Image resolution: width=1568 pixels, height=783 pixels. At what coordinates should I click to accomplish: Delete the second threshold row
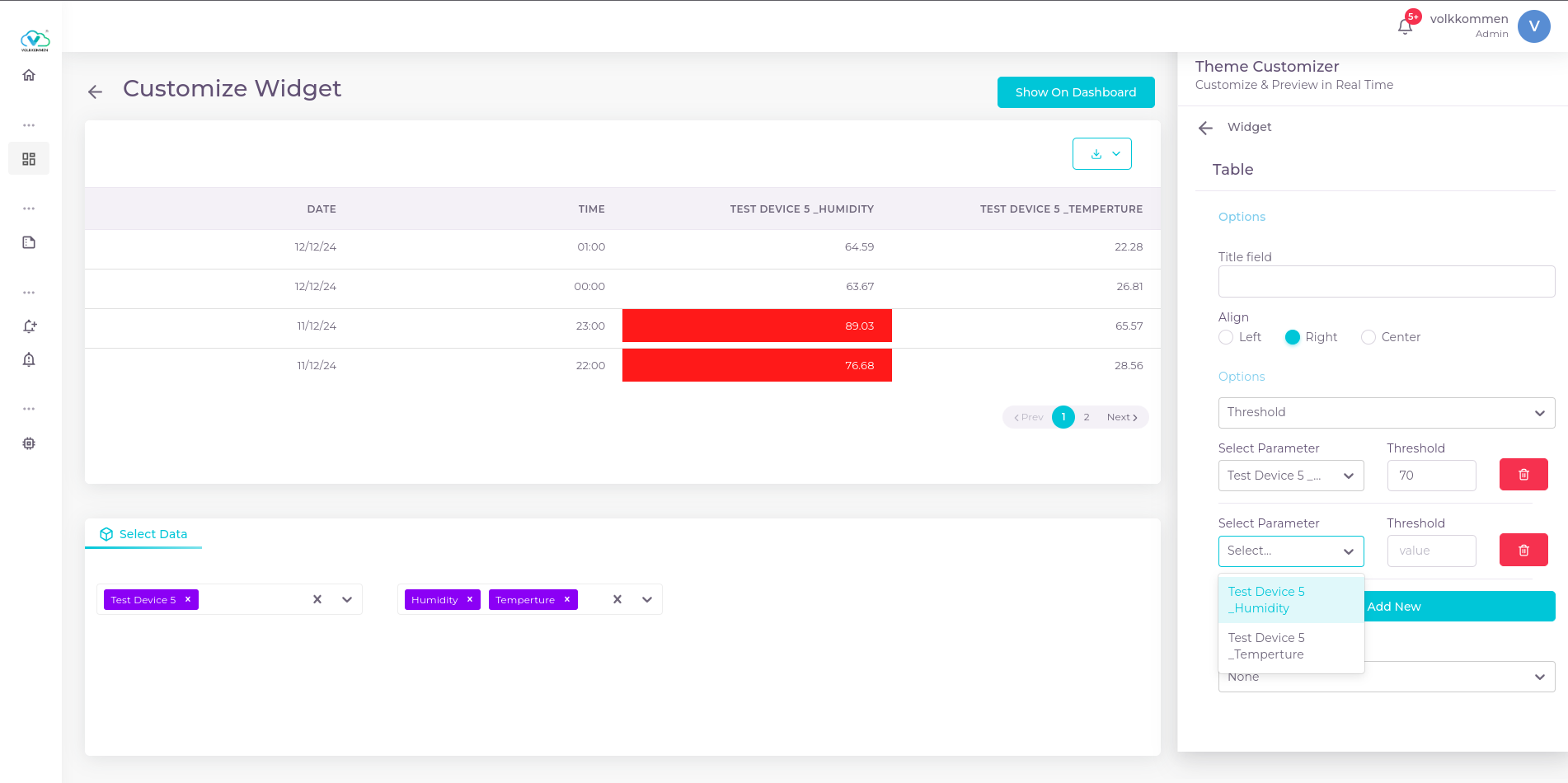point(1523,550)
